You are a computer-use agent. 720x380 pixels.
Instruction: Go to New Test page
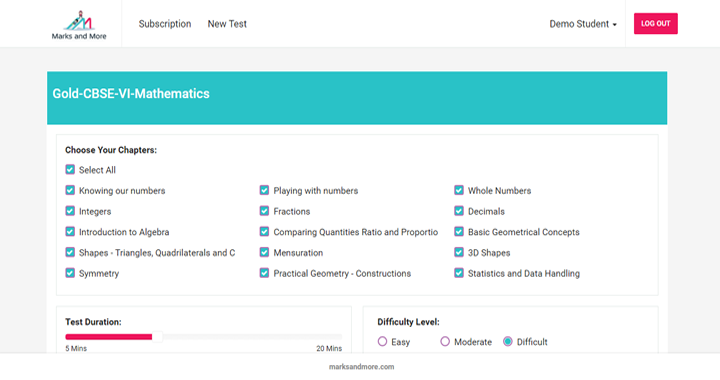tap(227, 24)
